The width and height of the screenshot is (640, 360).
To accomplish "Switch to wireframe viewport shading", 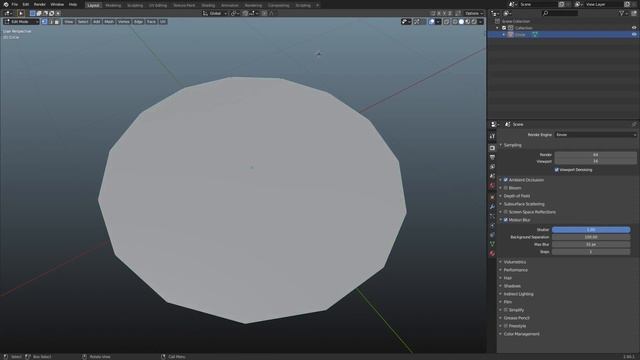I will (455, 22).
